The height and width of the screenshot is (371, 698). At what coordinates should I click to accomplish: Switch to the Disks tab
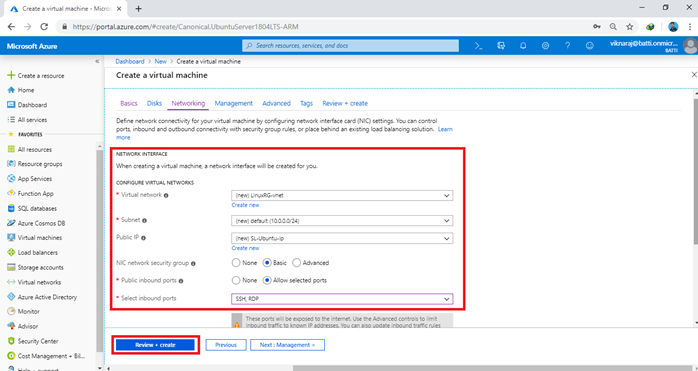click(x=154, y=103)
